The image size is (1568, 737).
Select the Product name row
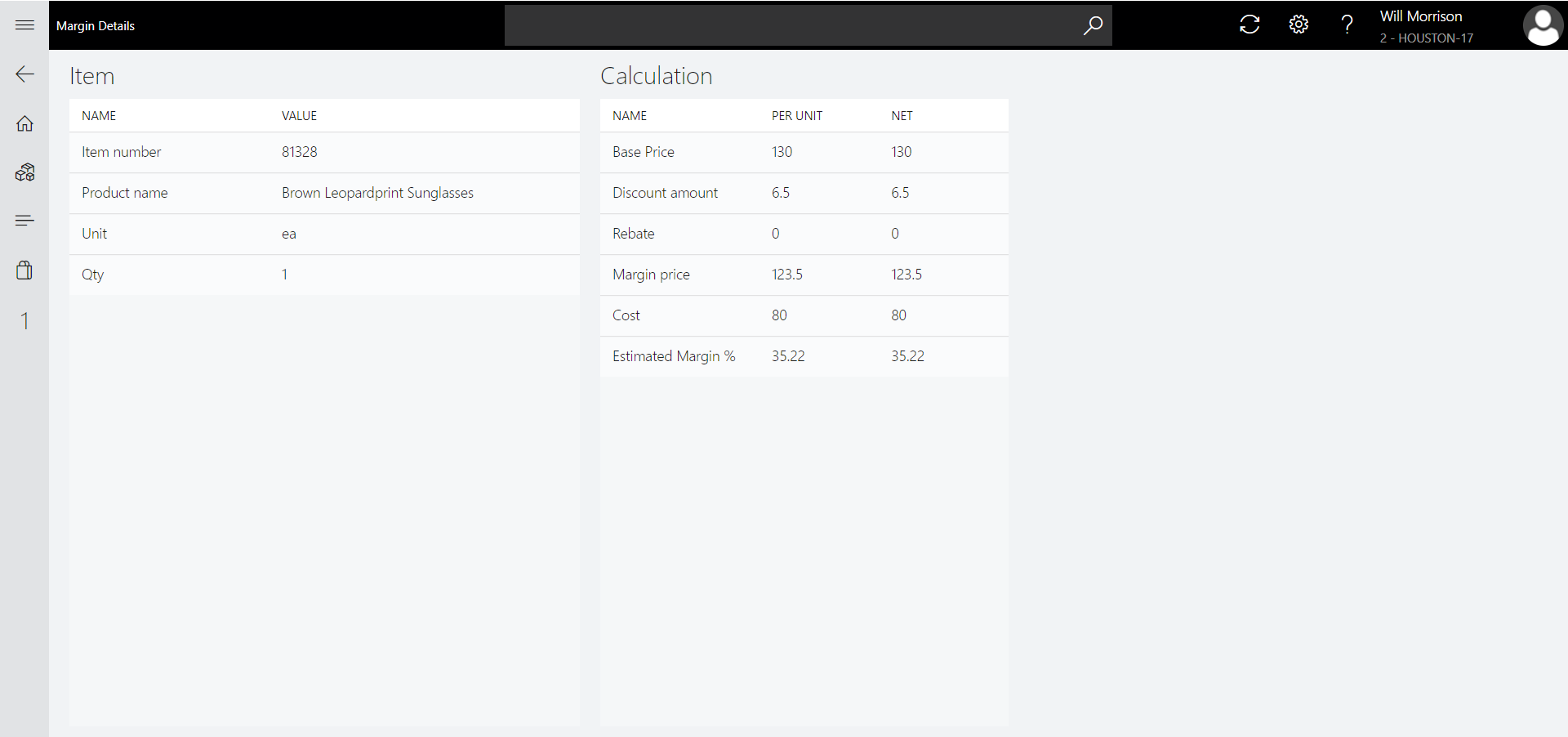(x=324, y=193)
